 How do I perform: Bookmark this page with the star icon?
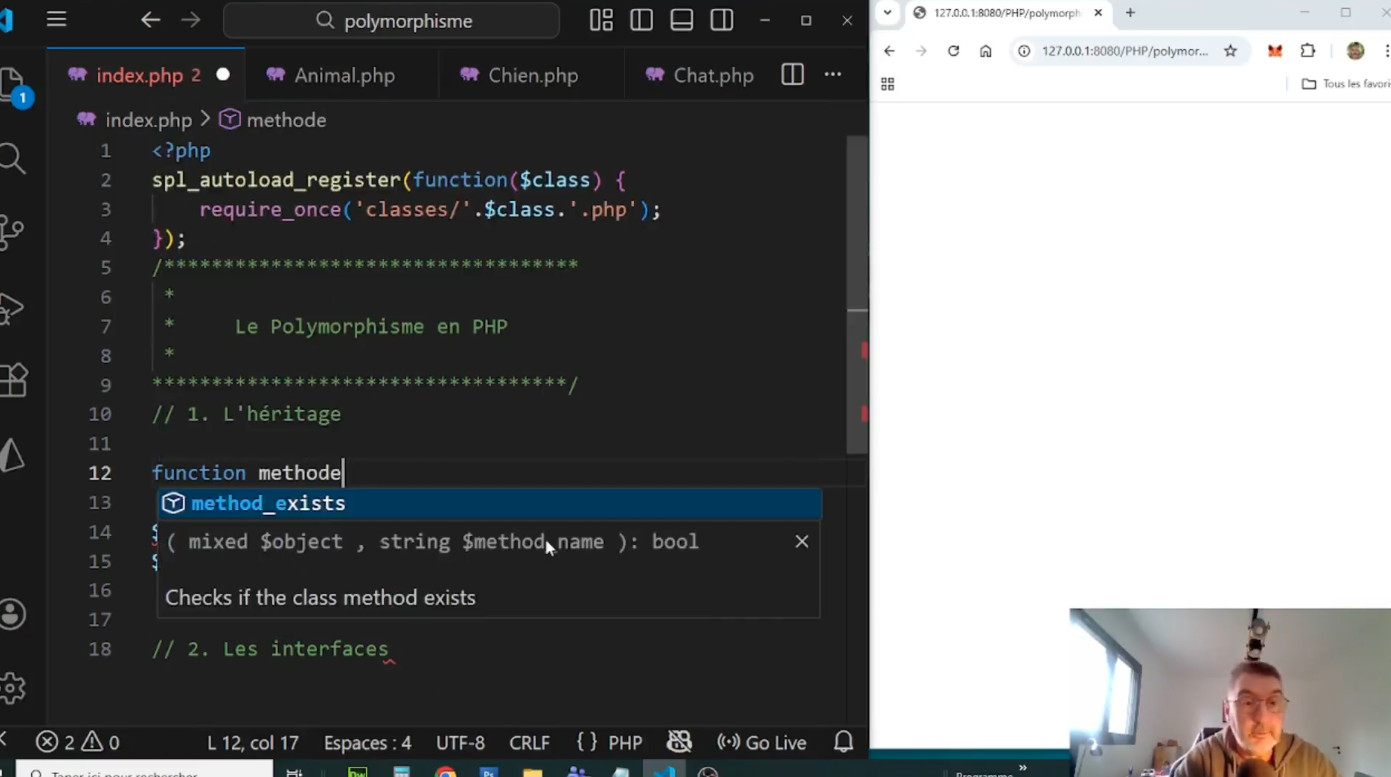(1230, 51)
